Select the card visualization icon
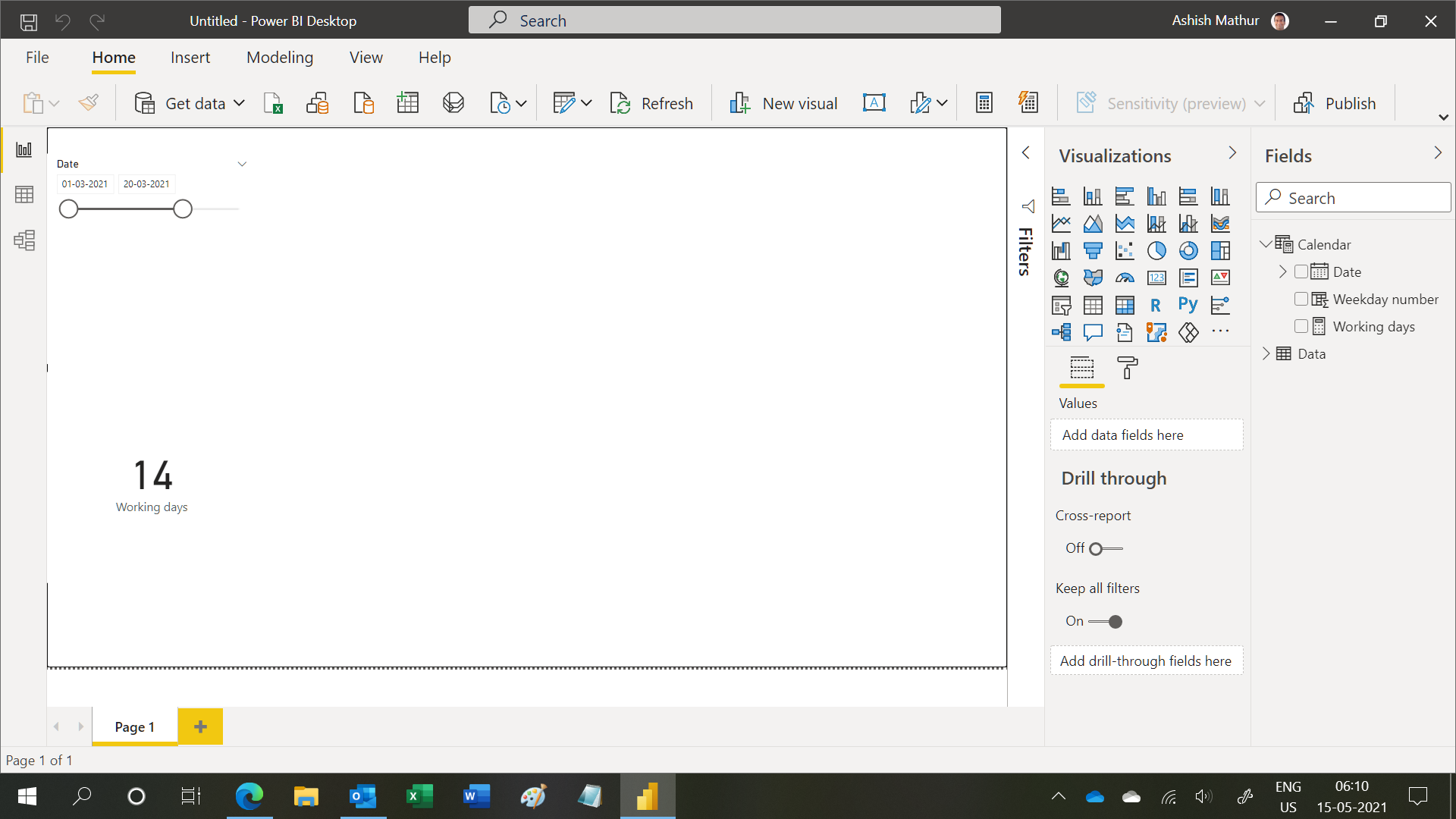The width and height of the screenshot is (1456, 819). tap(1156, 278)
